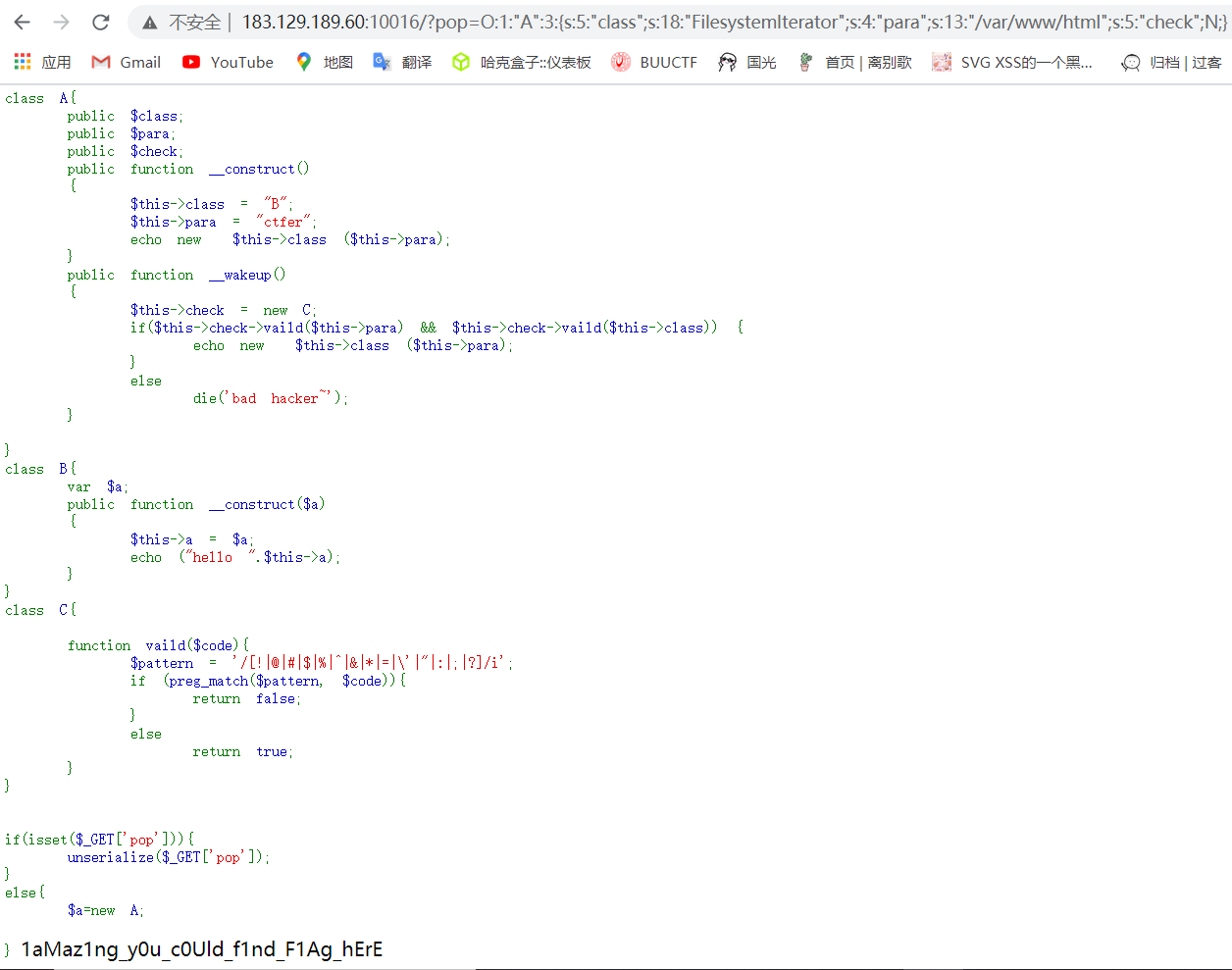Image resolution: width=1232 pixels, height=970 pixels.
Task: Open the YouTube bookmark
Action: (x=227, y=61)
